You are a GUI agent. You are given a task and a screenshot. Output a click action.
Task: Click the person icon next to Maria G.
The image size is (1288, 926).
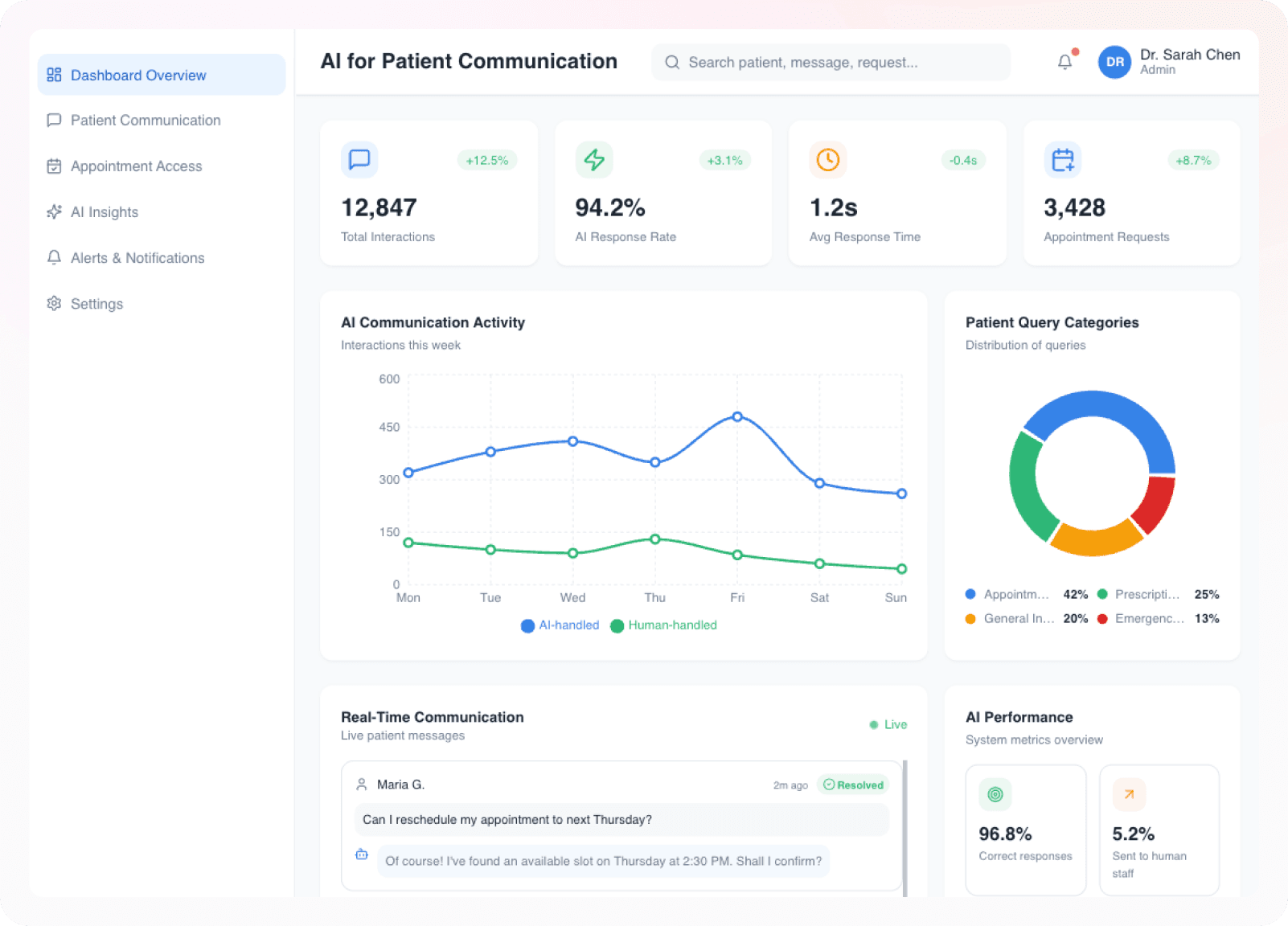(x=363, y=785)
